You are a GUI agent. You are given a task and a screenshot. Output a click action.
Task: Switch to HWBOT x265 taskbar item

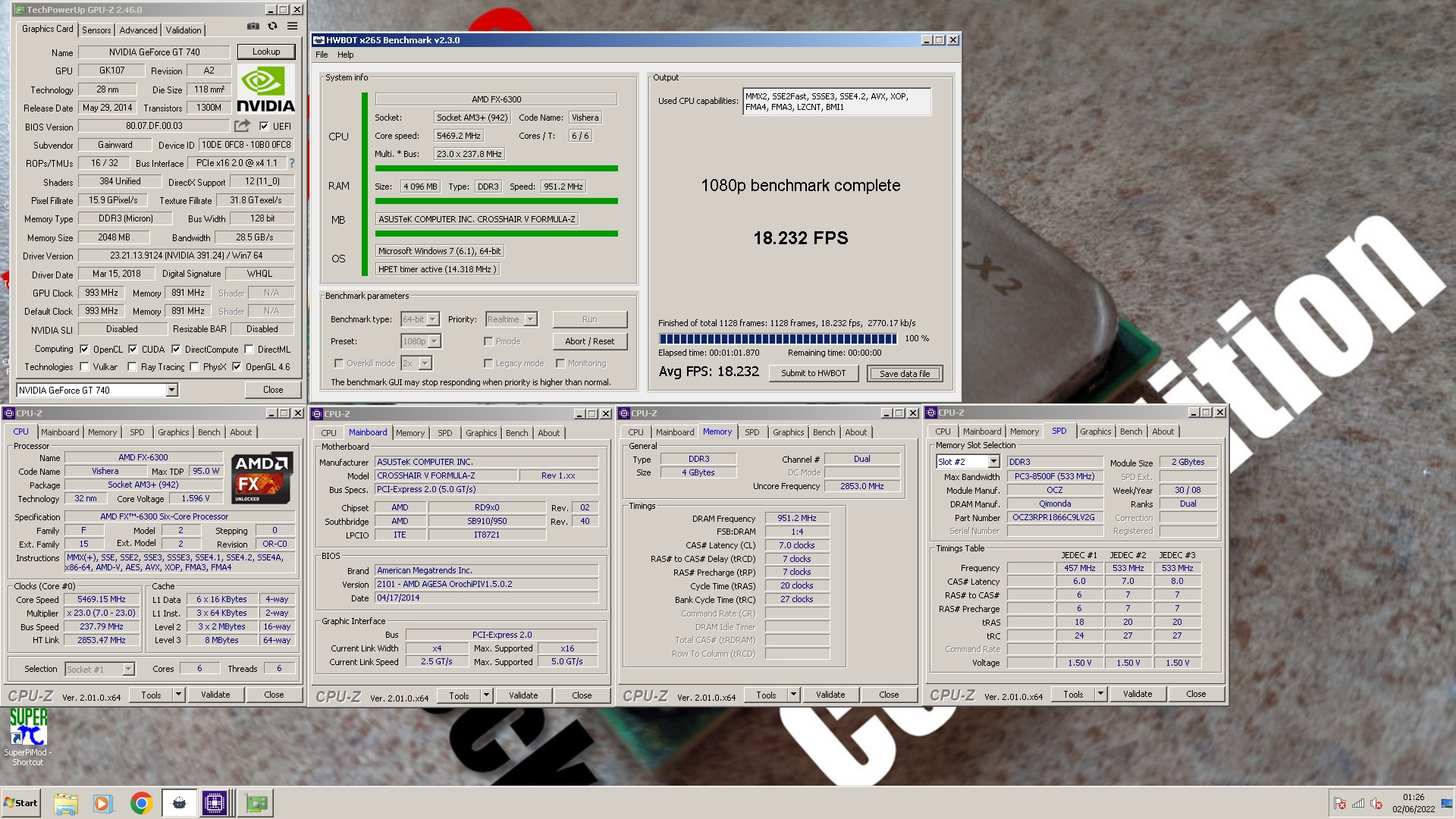click(x=179, y=803)
